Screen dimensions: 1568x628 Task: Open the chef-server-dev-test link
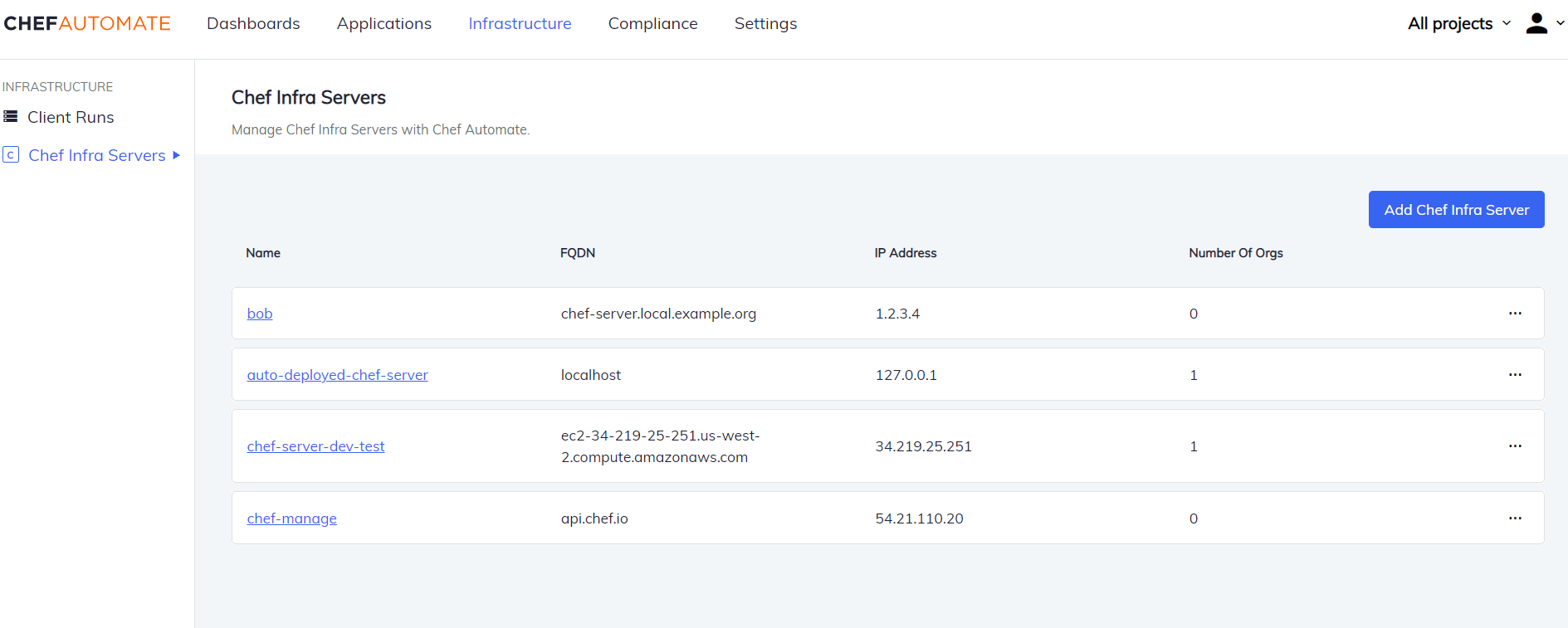pyautogui.click(x=315, y=446)
